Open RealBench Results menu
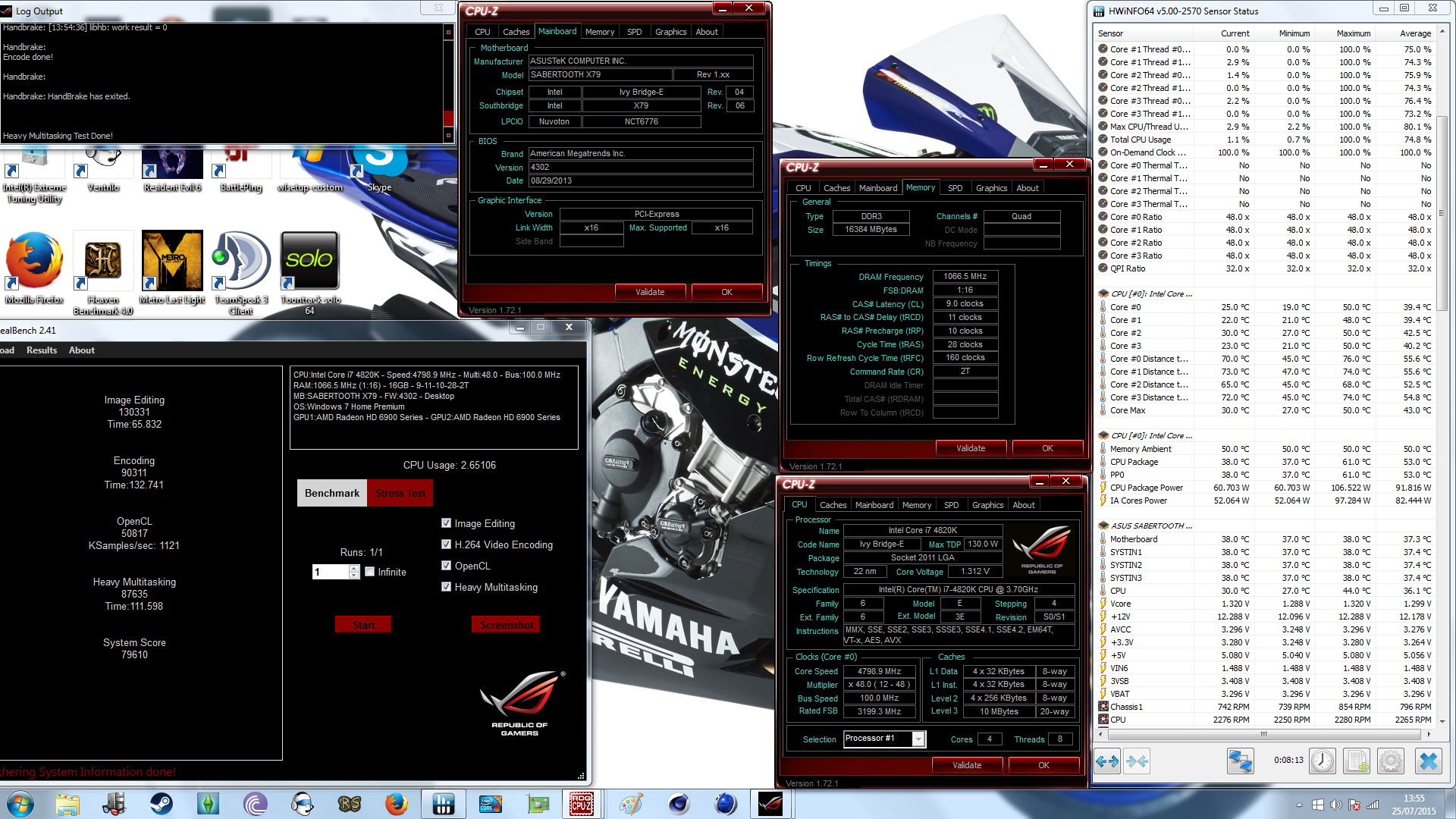The image size is (1456, 819). tap(41, 350)
